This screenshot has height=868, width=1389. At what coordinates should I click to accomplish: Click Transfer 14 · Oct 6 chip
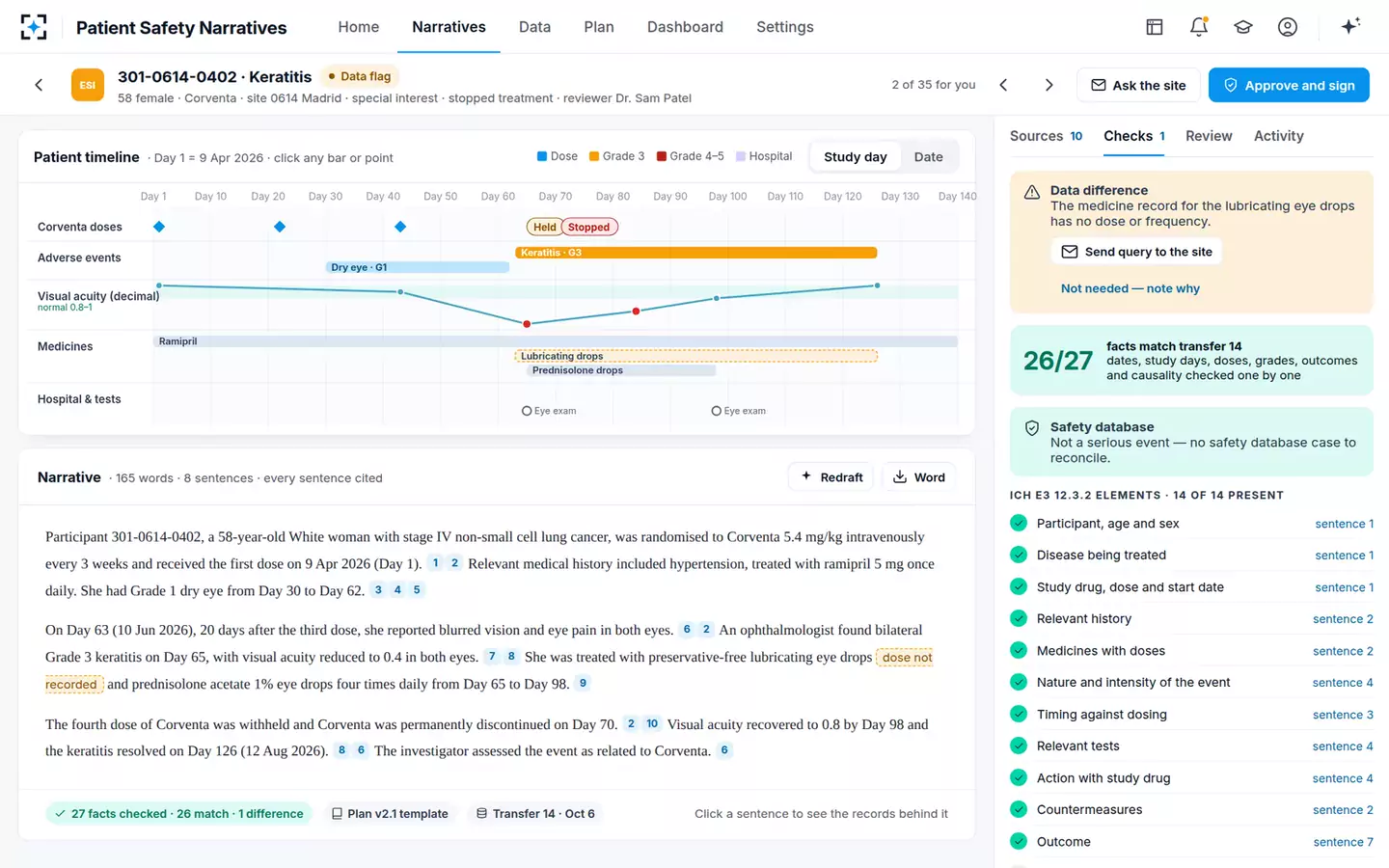point(535,814)
